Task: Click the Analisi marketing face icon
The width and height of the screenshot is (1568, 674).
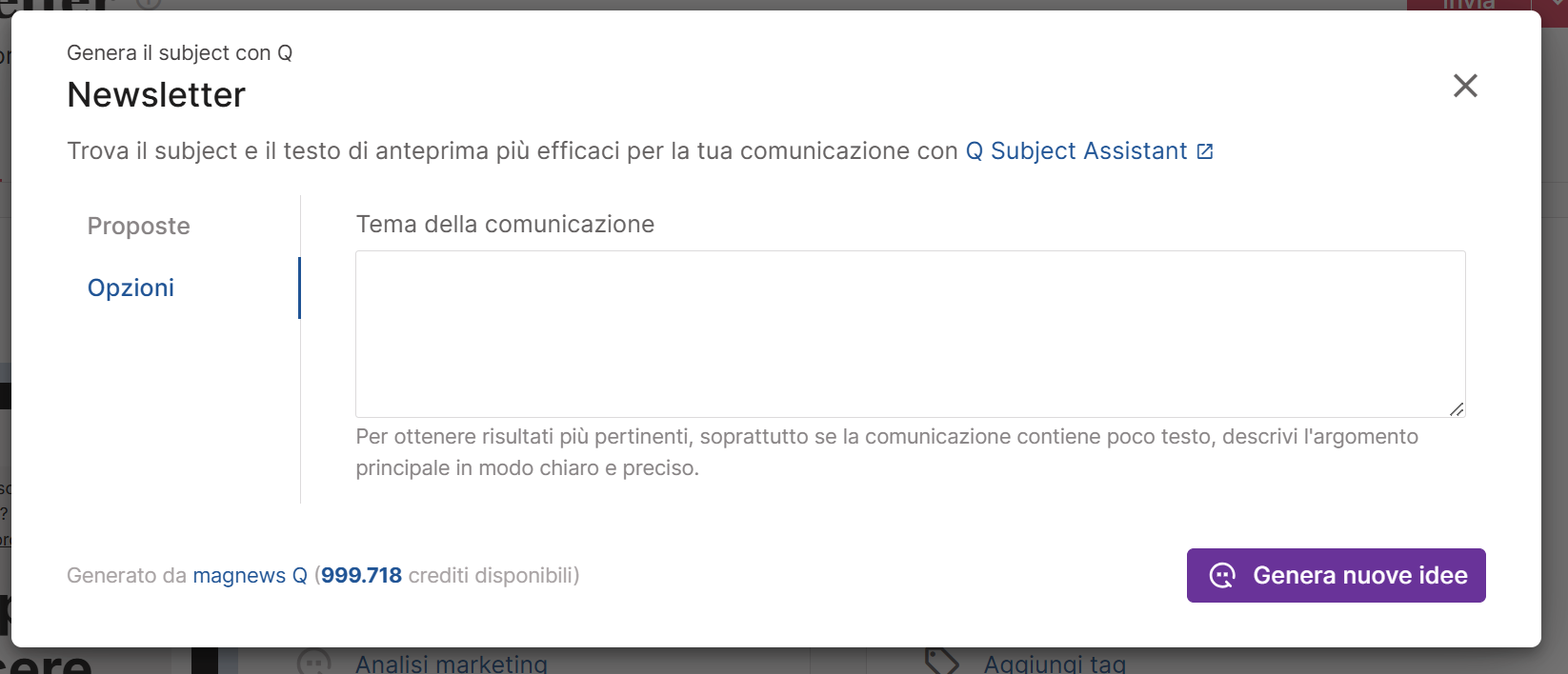Action: (x=314, y=663)
